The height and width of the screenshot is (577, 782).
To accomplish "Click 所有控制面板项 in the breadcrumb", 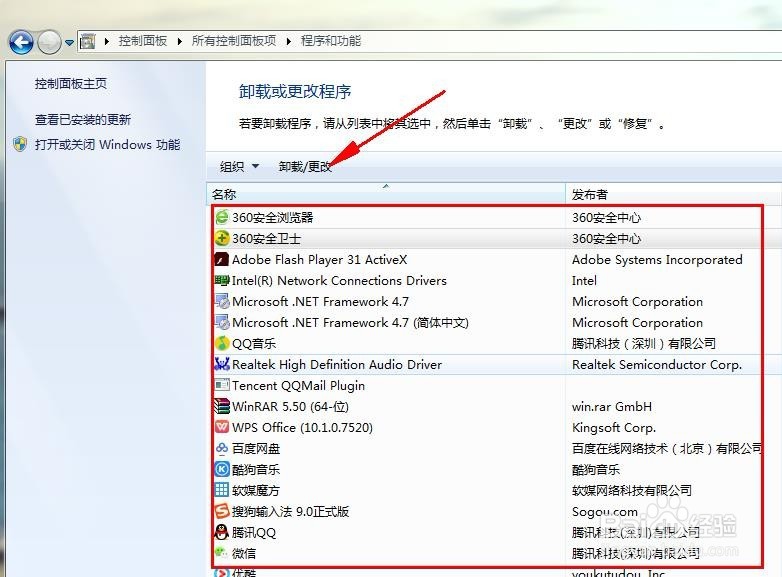I will tap(234, 41).
